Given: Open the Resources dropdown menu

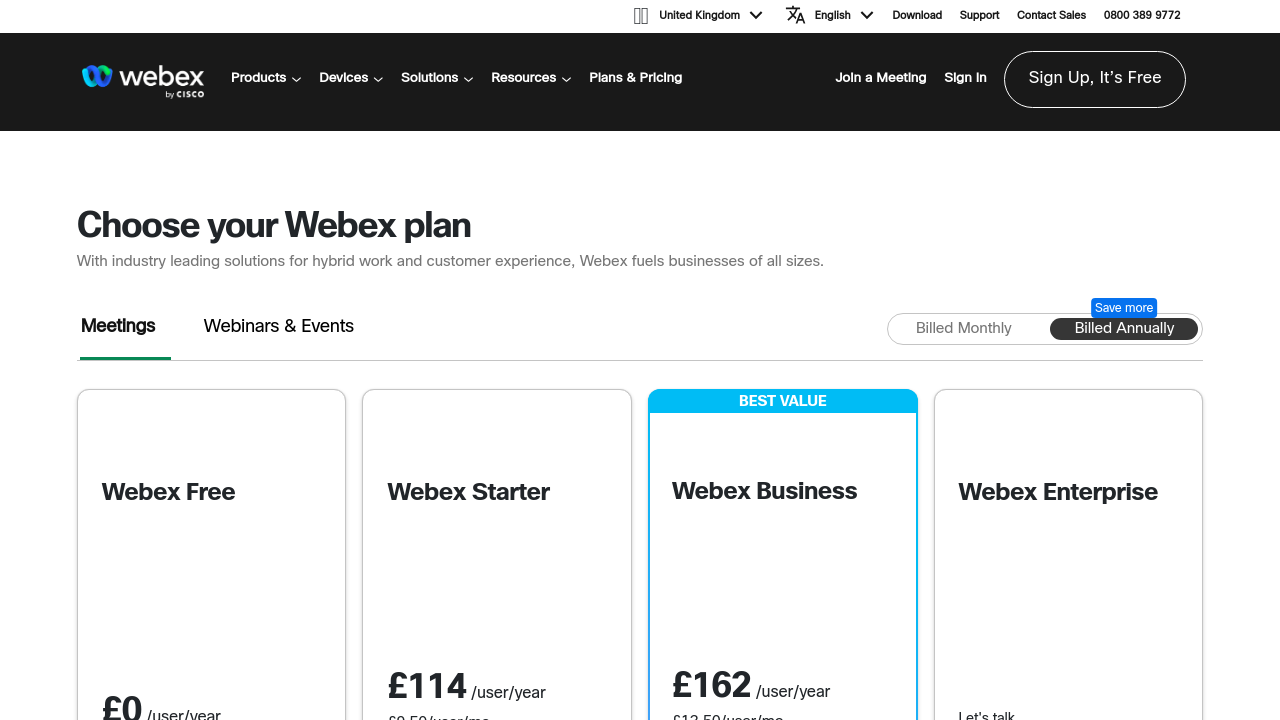Looking at the screenshot, I should 531,78.
